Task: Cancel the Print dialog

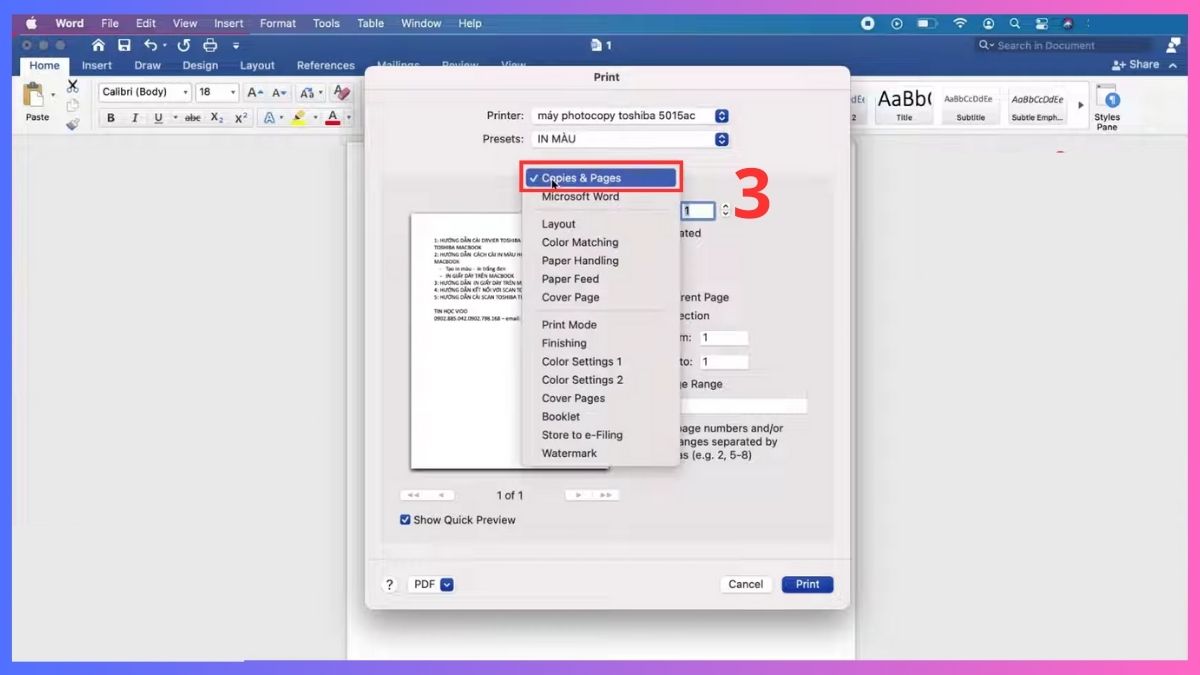Action: point(745,585)
